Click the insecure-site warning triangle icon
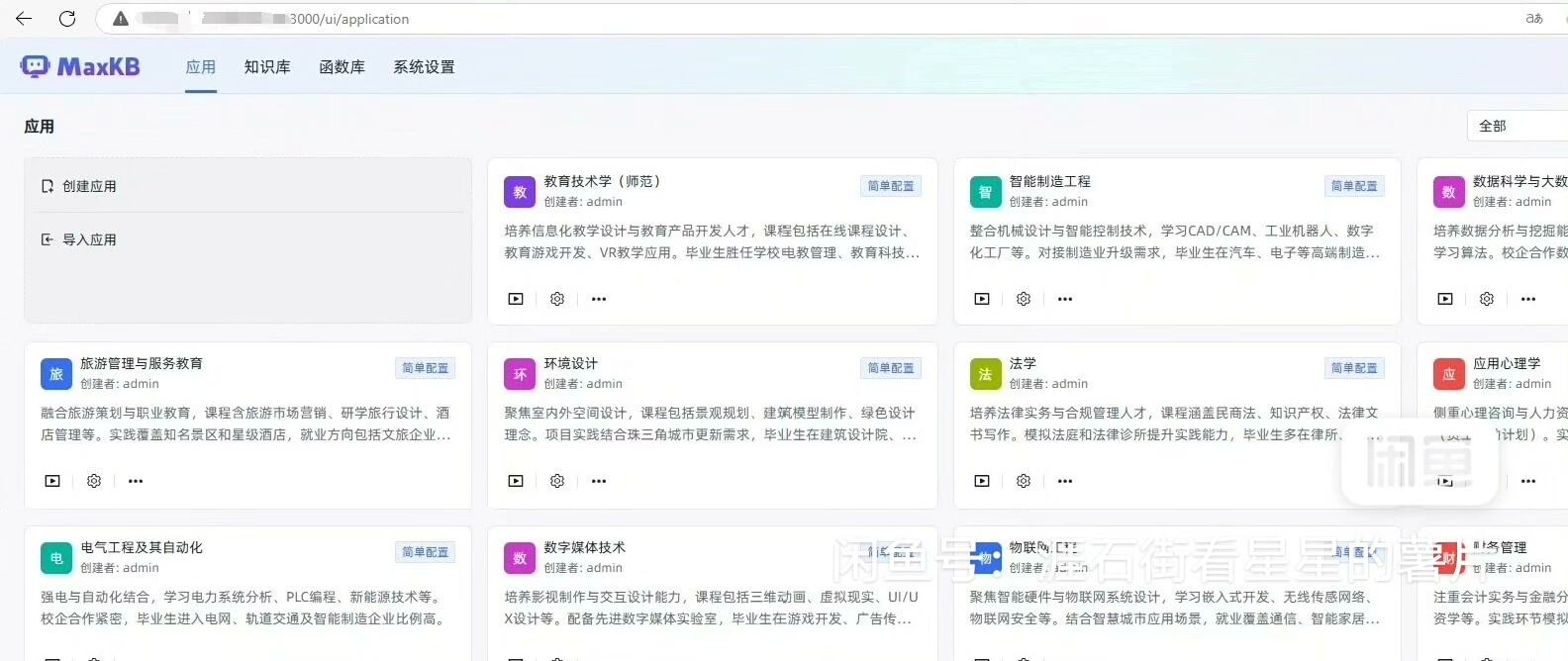The height and width of the screenshot is (661, 1568). point(121,19)
